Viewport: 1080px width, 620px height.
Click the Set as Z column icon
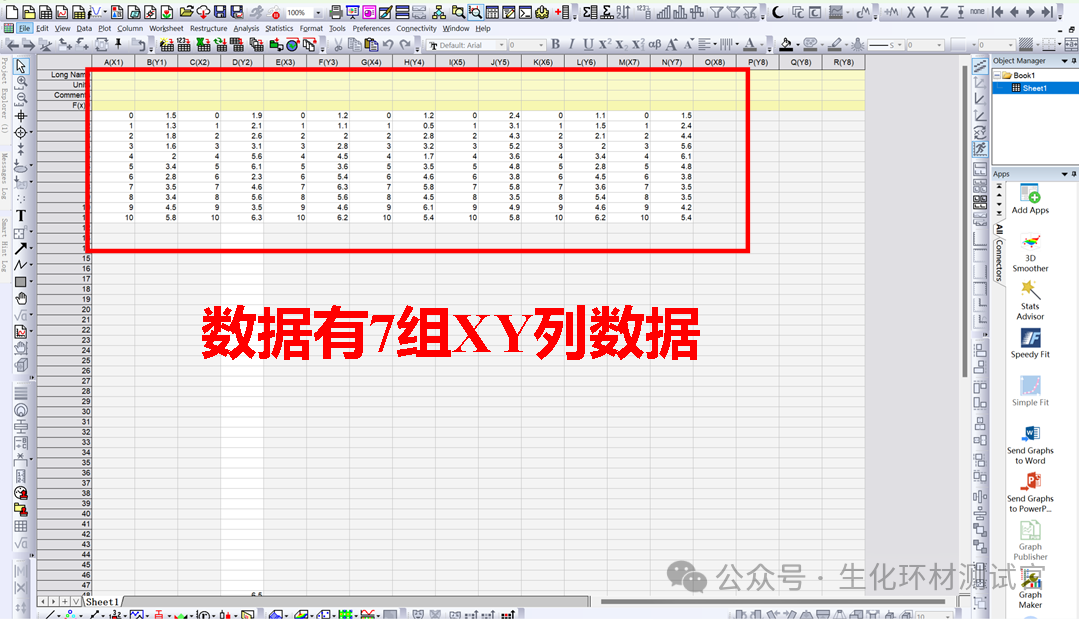944,12
